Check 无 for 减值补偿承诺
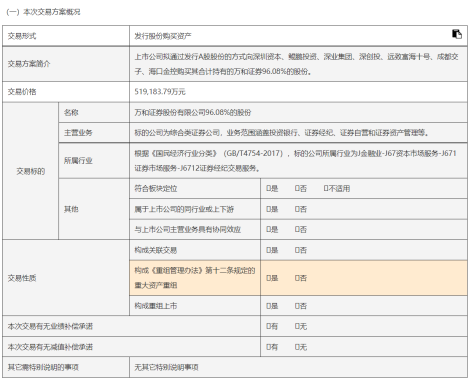 point(297,347)
